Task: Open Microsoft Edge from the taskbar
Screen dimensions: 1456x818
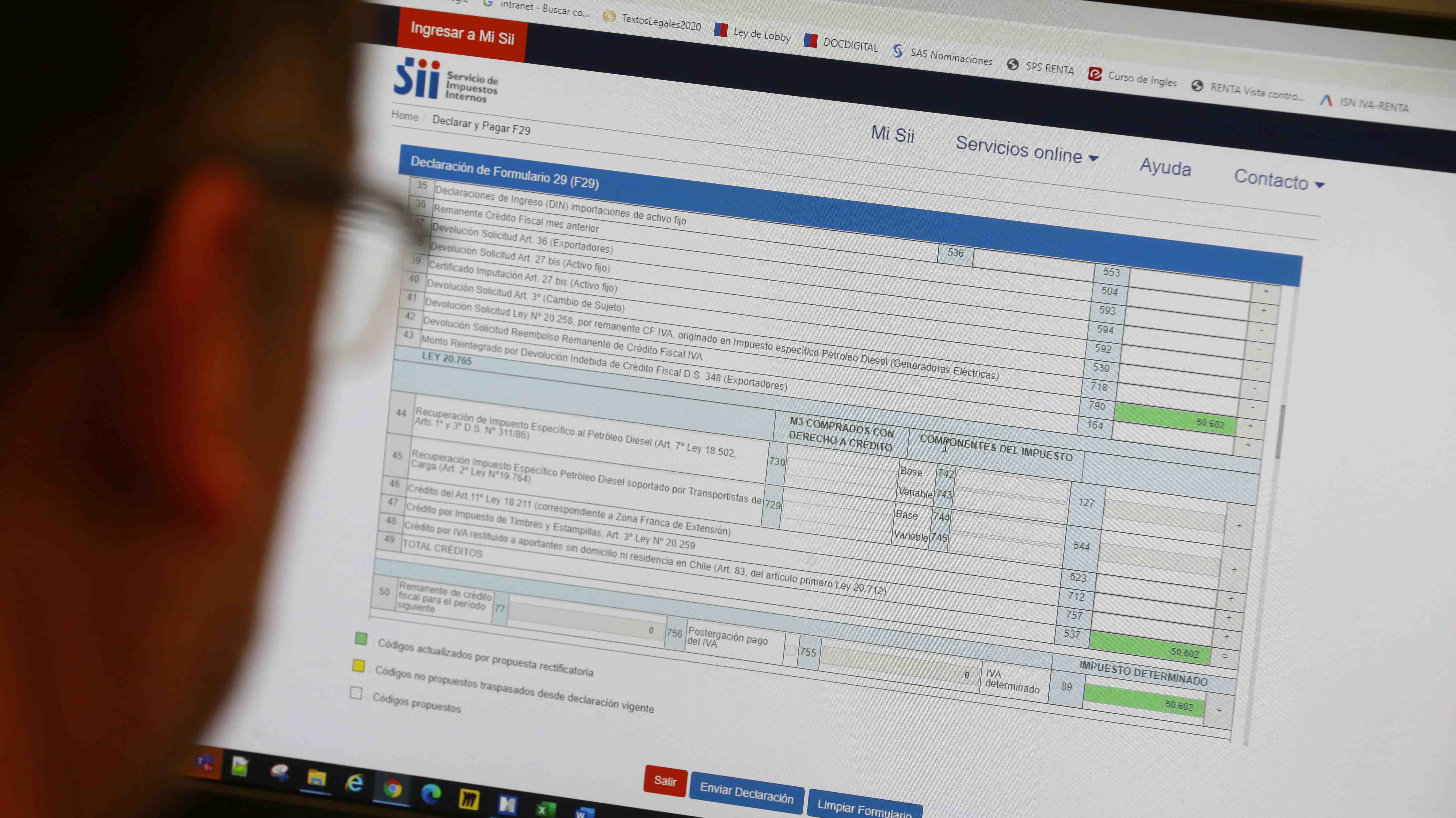Action: (x=431, y=794)
